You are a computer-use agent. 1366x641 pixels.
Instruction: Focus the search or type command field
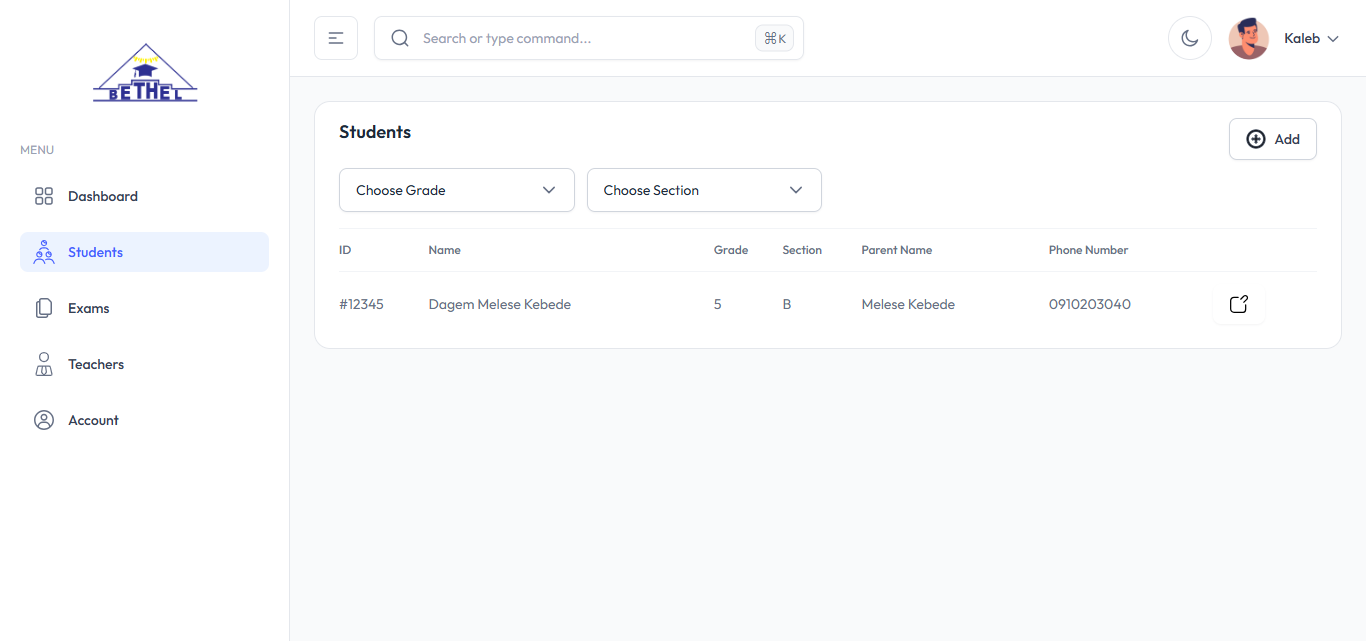tap(580, 38)
